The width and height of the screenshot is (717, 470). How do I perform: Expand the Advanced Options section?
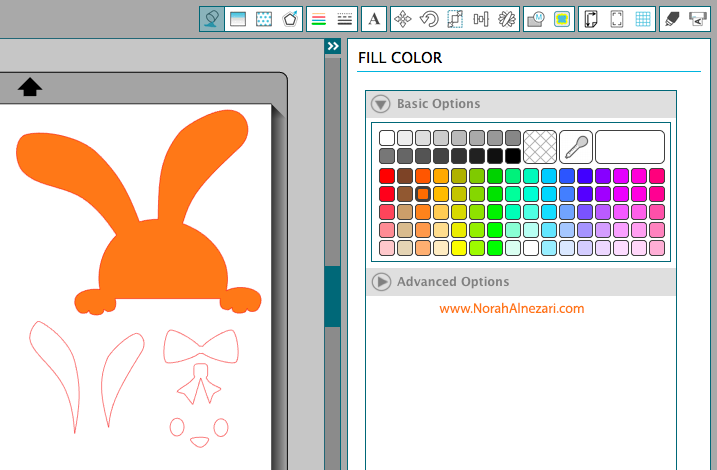click(x=381, y=282)
